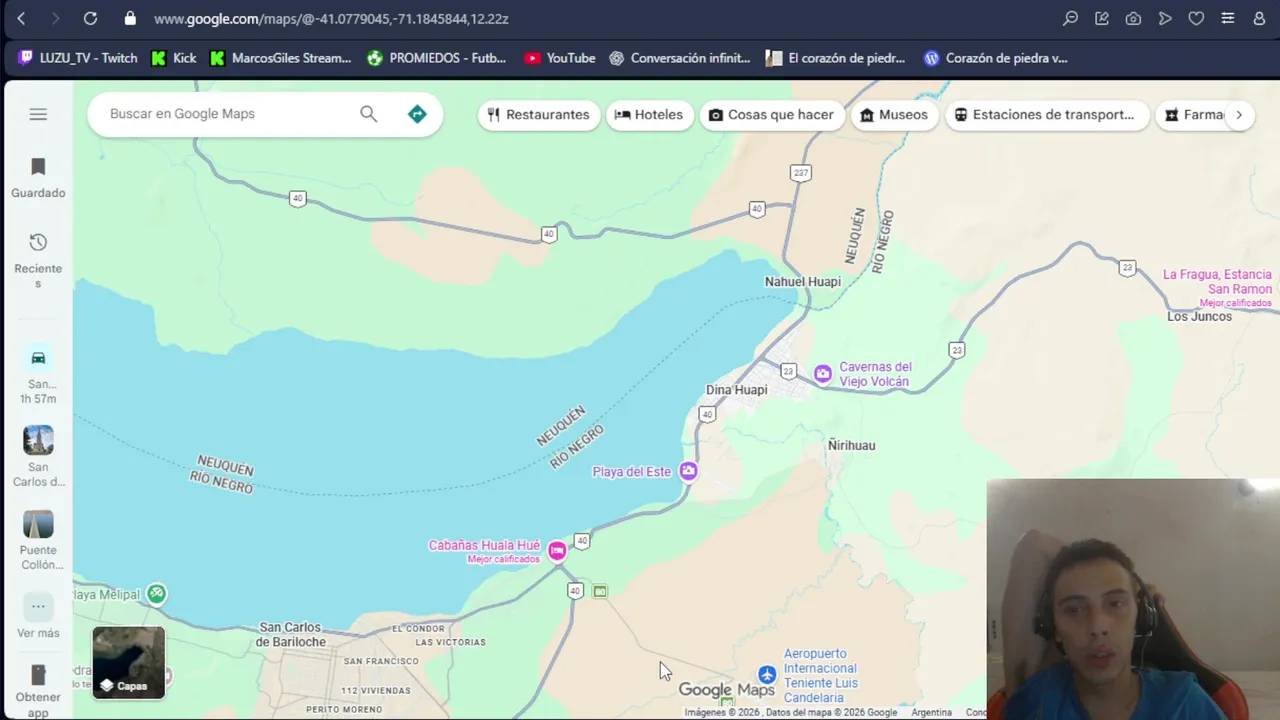Go back with browser back arrow
The width and height of the screenshot is (1280, 720).
pos(22,18)
